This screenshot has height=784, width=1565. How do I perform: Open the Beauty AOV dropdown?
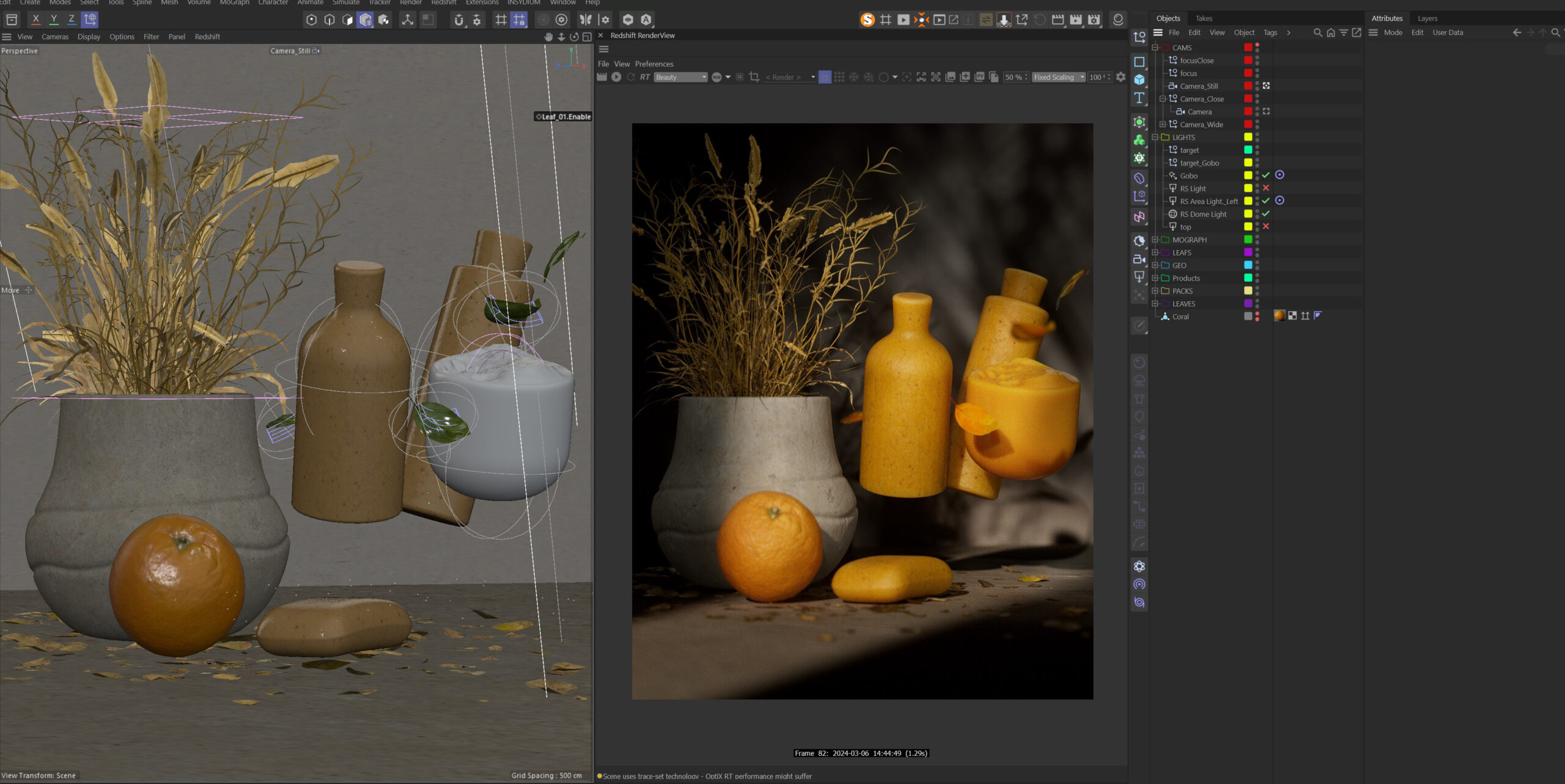tap(680, 77)
